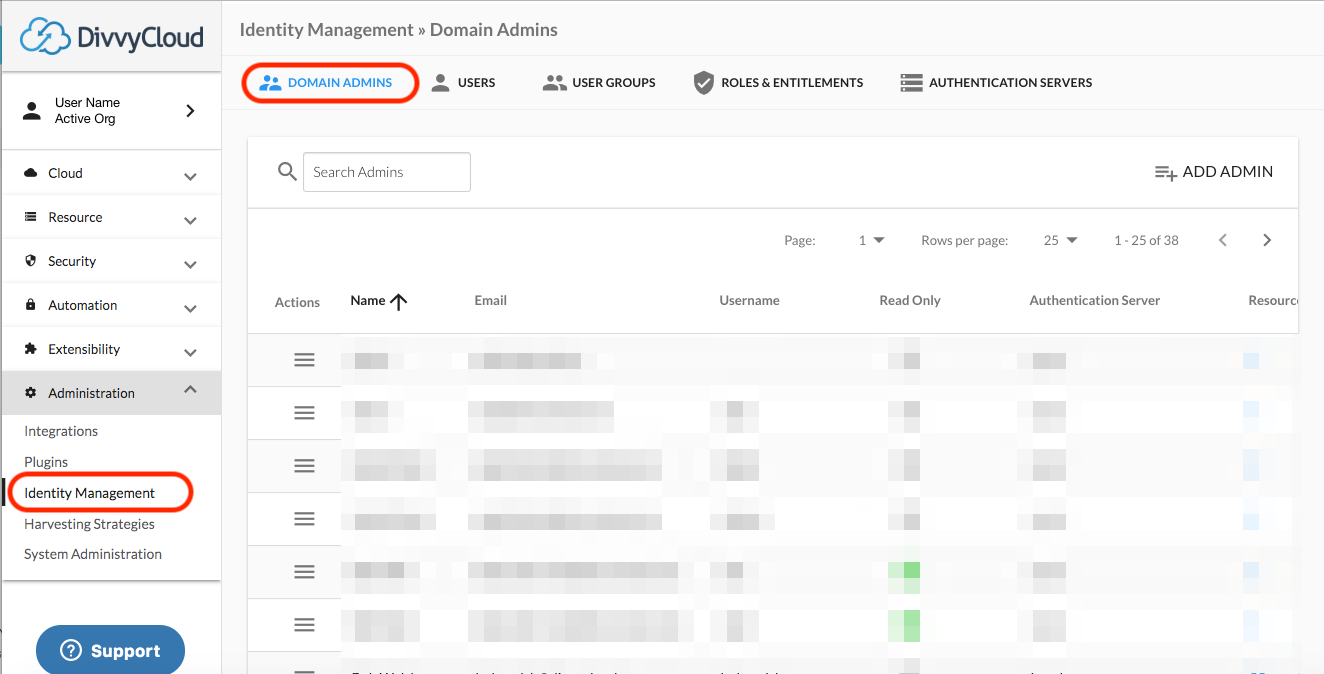Viewport: 1324px width, 674px height.
Task: Focus the Search Admins input field
Action: (387, 172)
